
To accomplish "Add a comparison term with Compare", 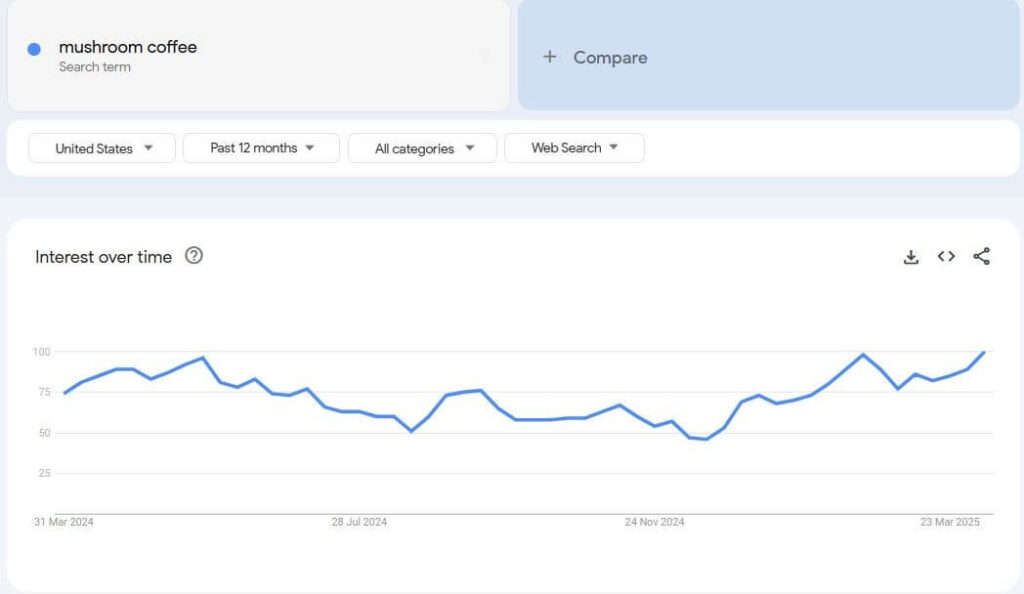I will click(610, 57).
